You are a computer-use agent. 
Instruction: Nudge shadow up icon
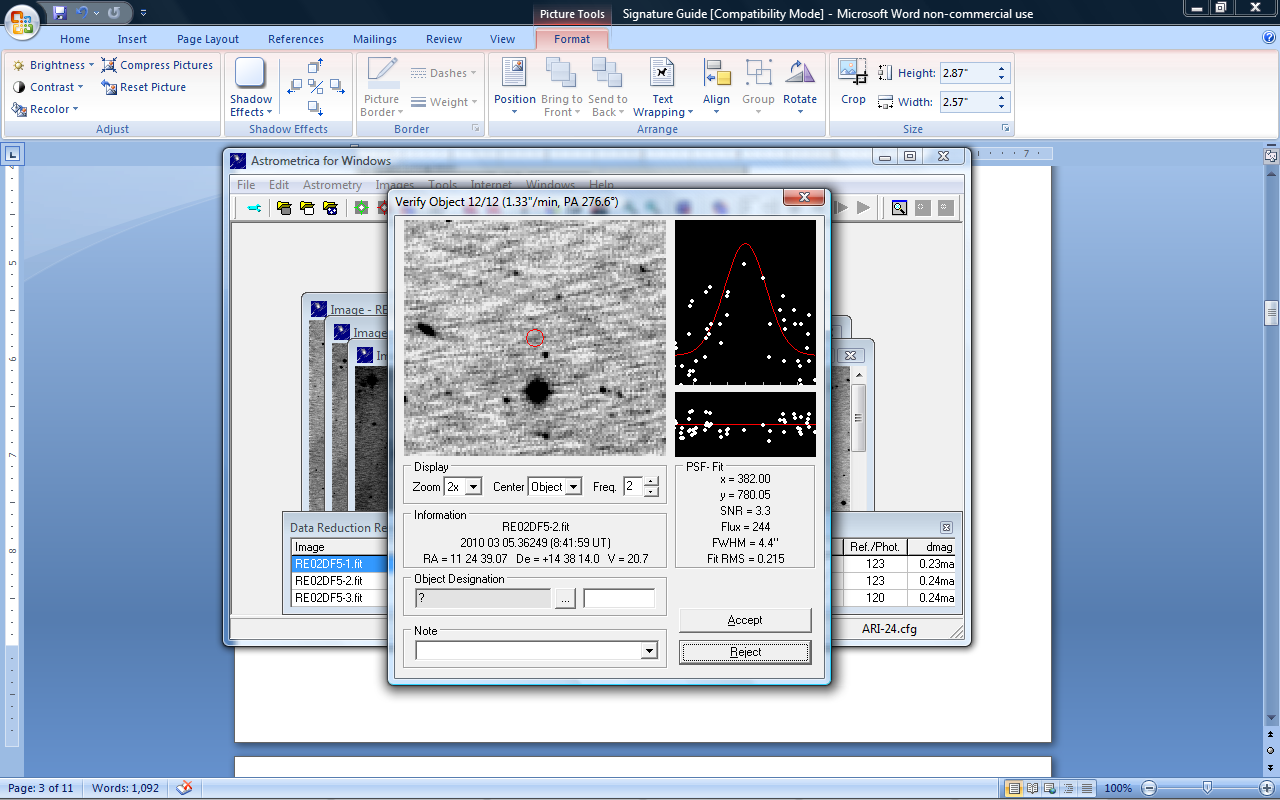pos(315,66)
